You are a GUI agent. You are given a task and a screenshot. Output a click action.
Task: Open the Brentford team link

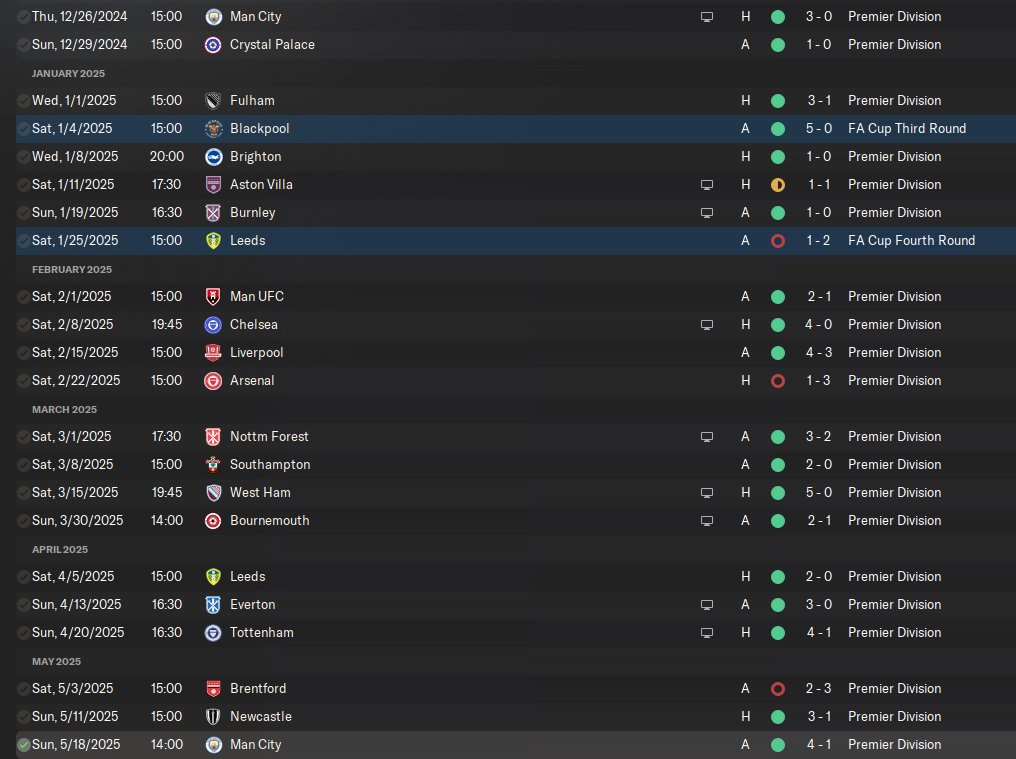pyautogui.click(x=258, y=688)
